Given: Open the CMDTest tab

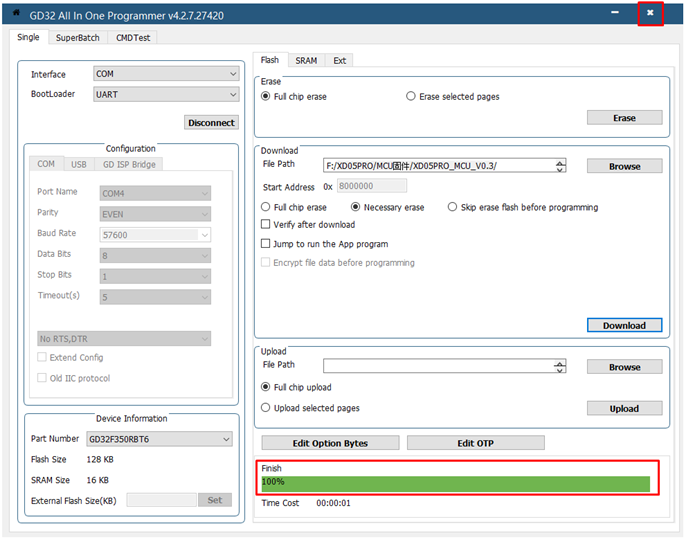Looking at the screenshot, I should click(x=133, y=37).
